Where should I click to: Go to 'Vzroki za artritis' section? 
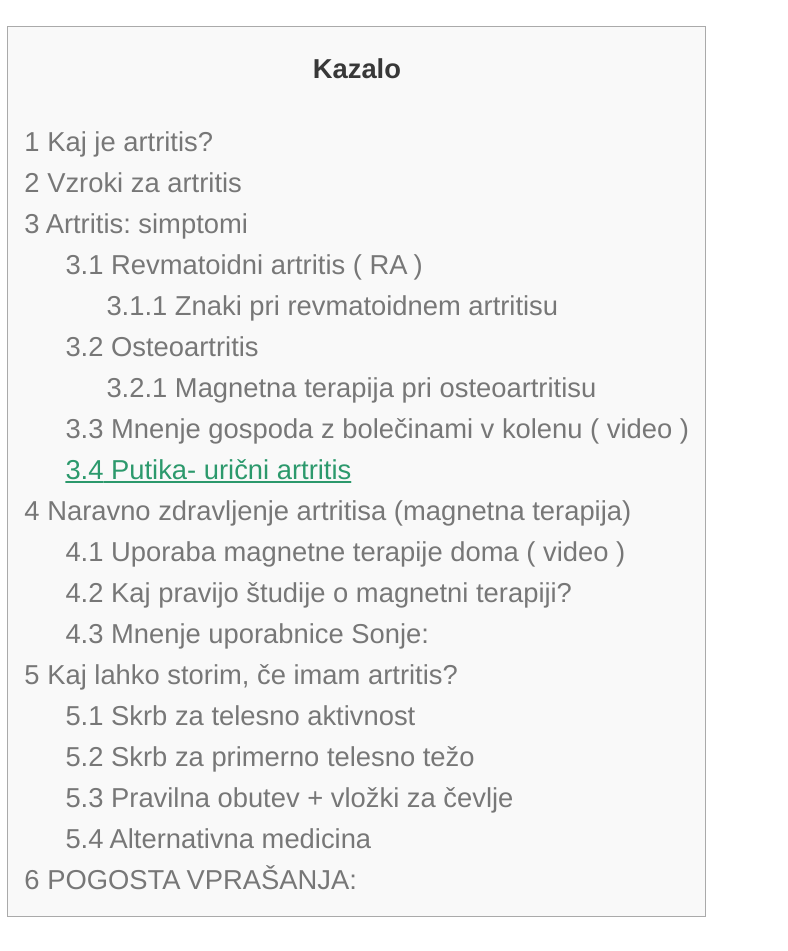pos(133,183)
